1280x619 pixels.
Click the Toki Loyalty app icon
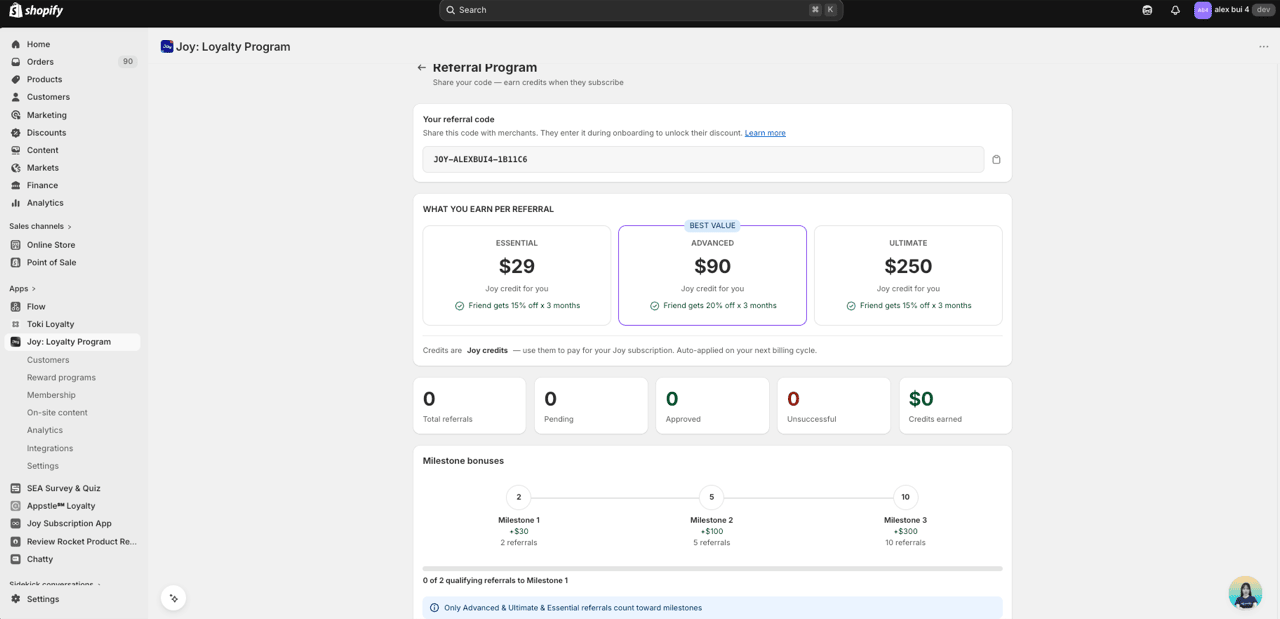16,325
